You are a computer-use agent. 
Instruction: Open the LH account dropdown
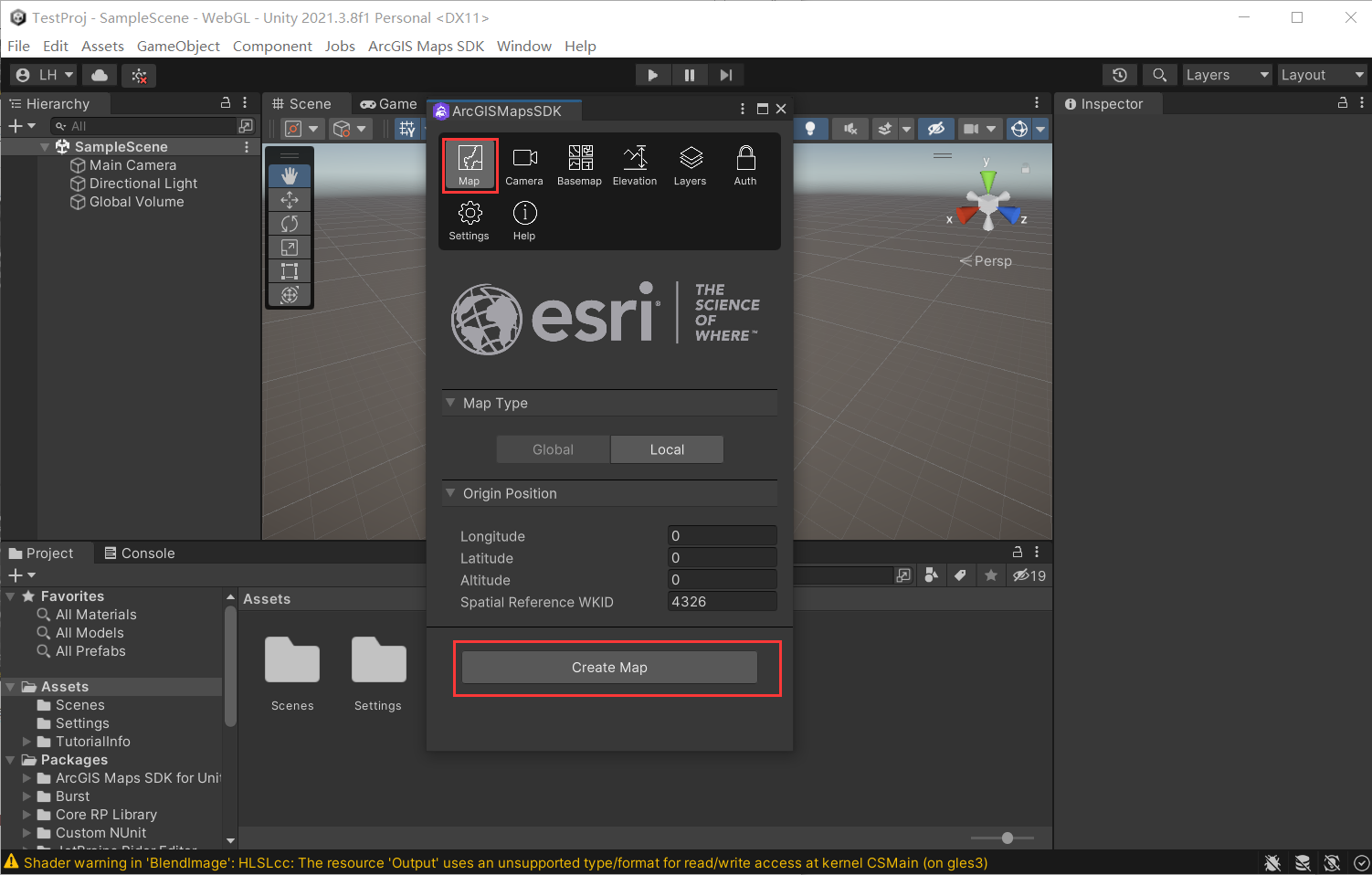[x=45, y=75]
